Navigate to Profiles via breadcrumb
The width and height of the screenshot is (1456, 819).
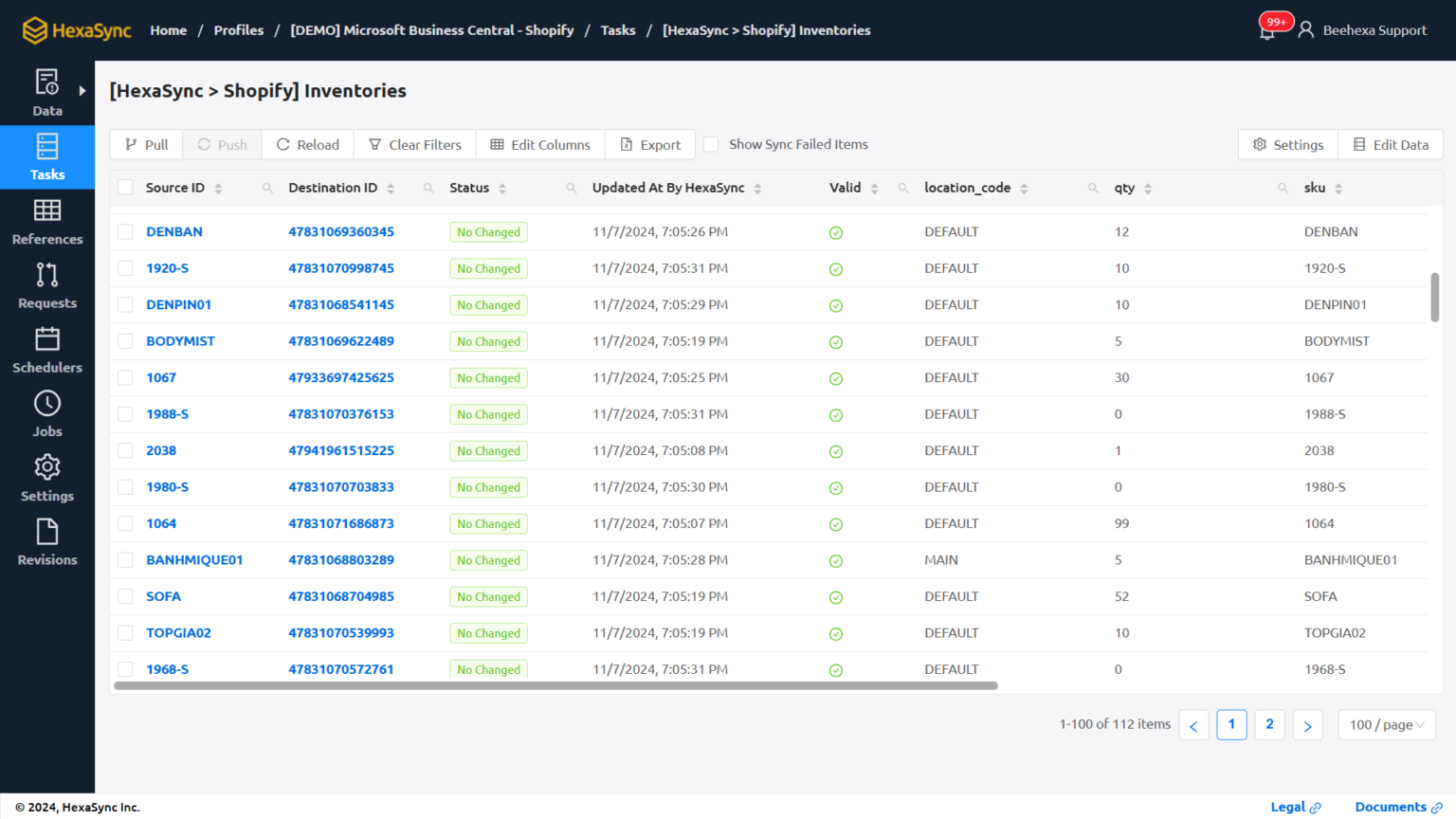click(x=238, y=29)
